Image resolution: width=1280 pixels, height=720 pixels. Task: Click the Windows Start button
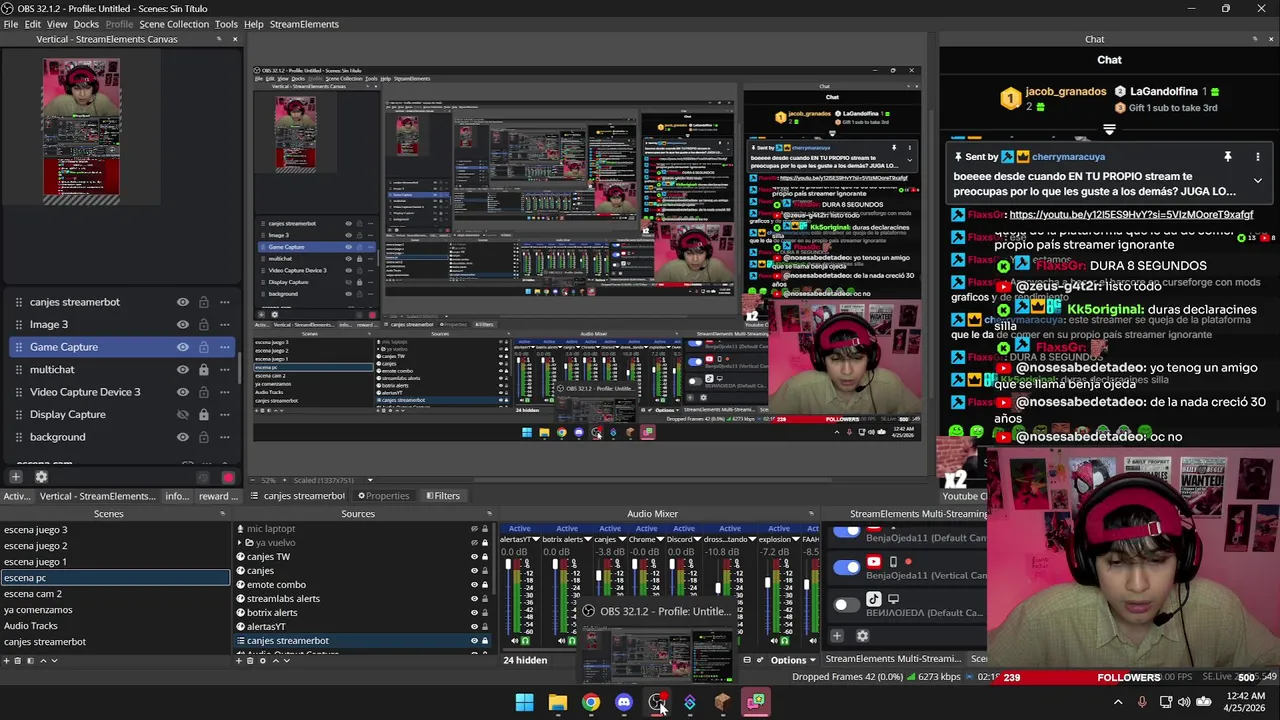[x=525, y=702]
